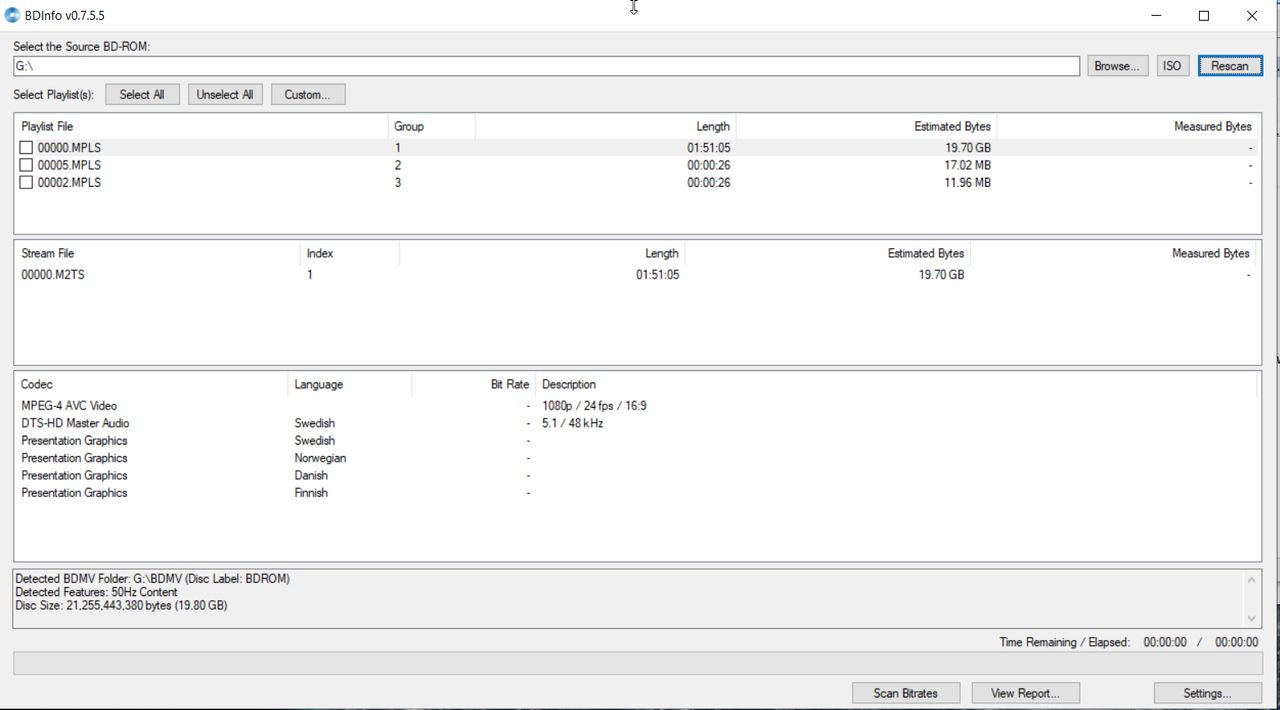
Task: Click the Description column header
Action: 896,385
